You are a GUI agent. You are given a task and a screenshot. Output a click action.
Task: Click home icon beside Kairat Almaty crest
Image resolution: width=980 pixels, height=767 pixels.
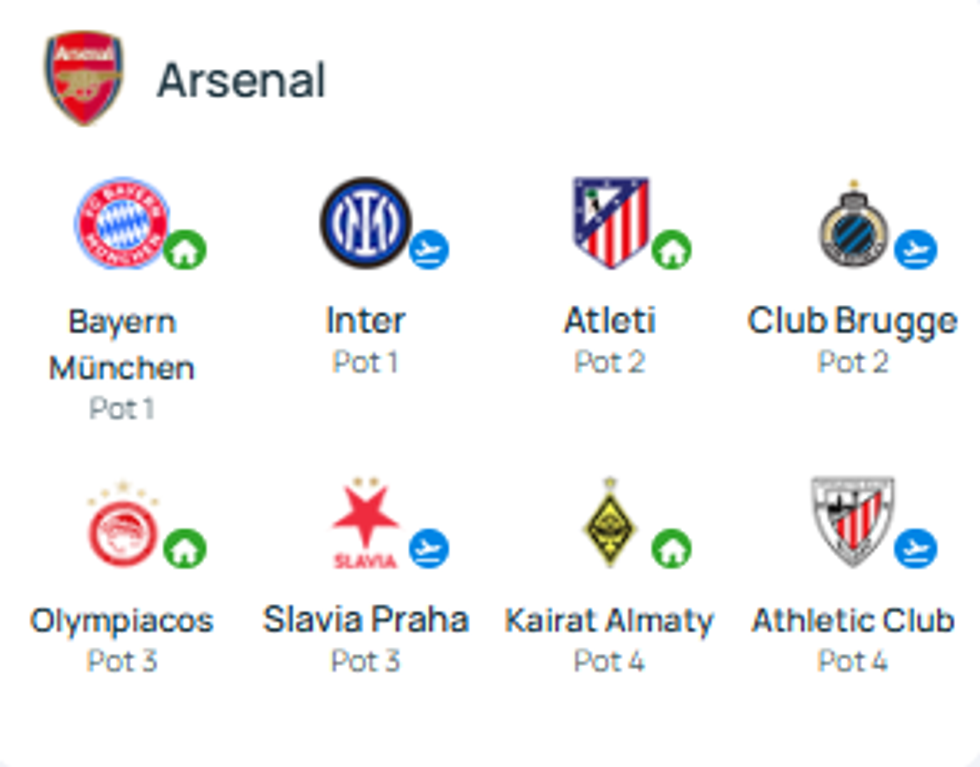(672, 548)
